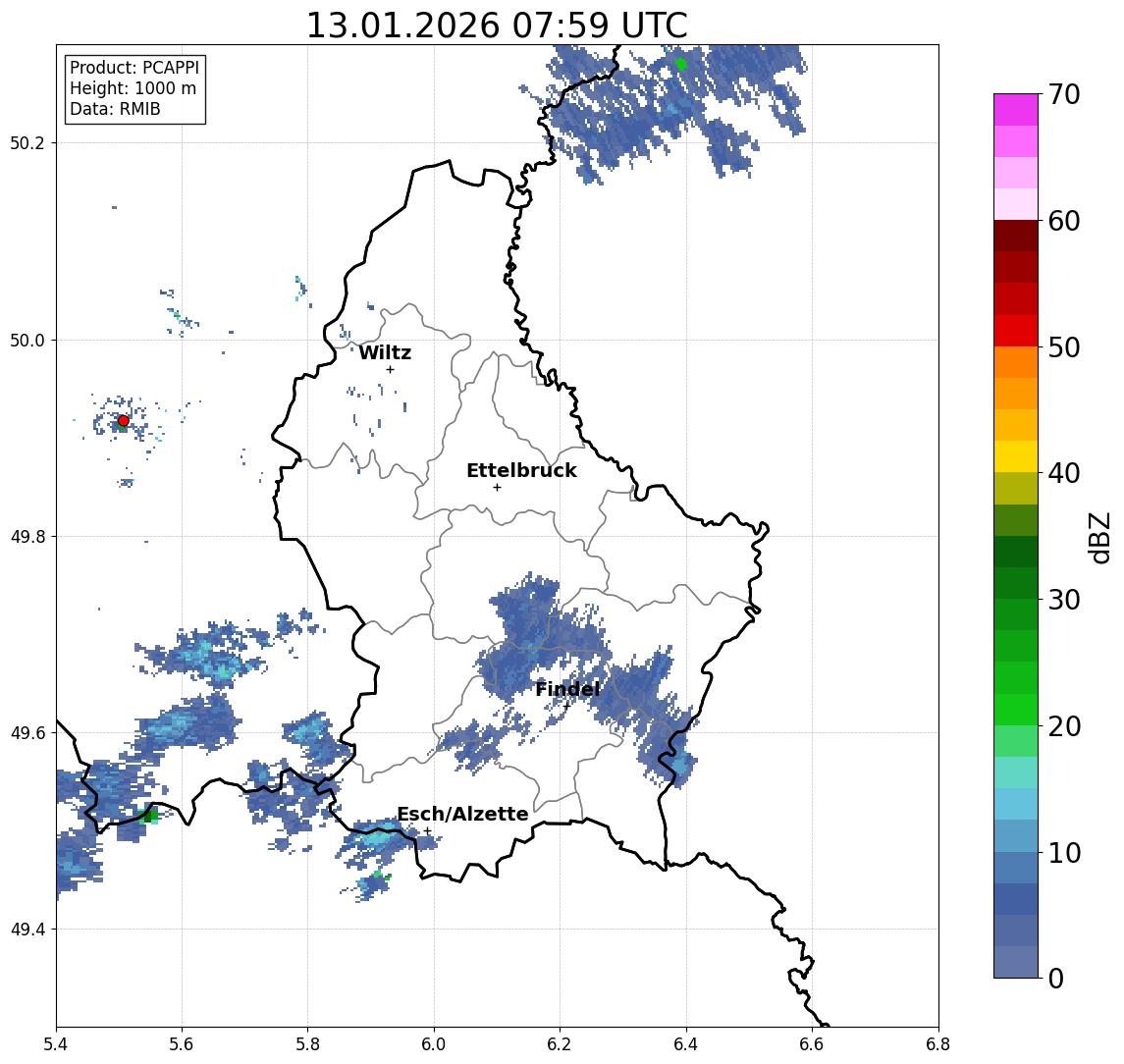This screenshot has height=1064, width=1124.
Task: Click the bright green colorbar band at 20
Action: [x=1016, y=710]
